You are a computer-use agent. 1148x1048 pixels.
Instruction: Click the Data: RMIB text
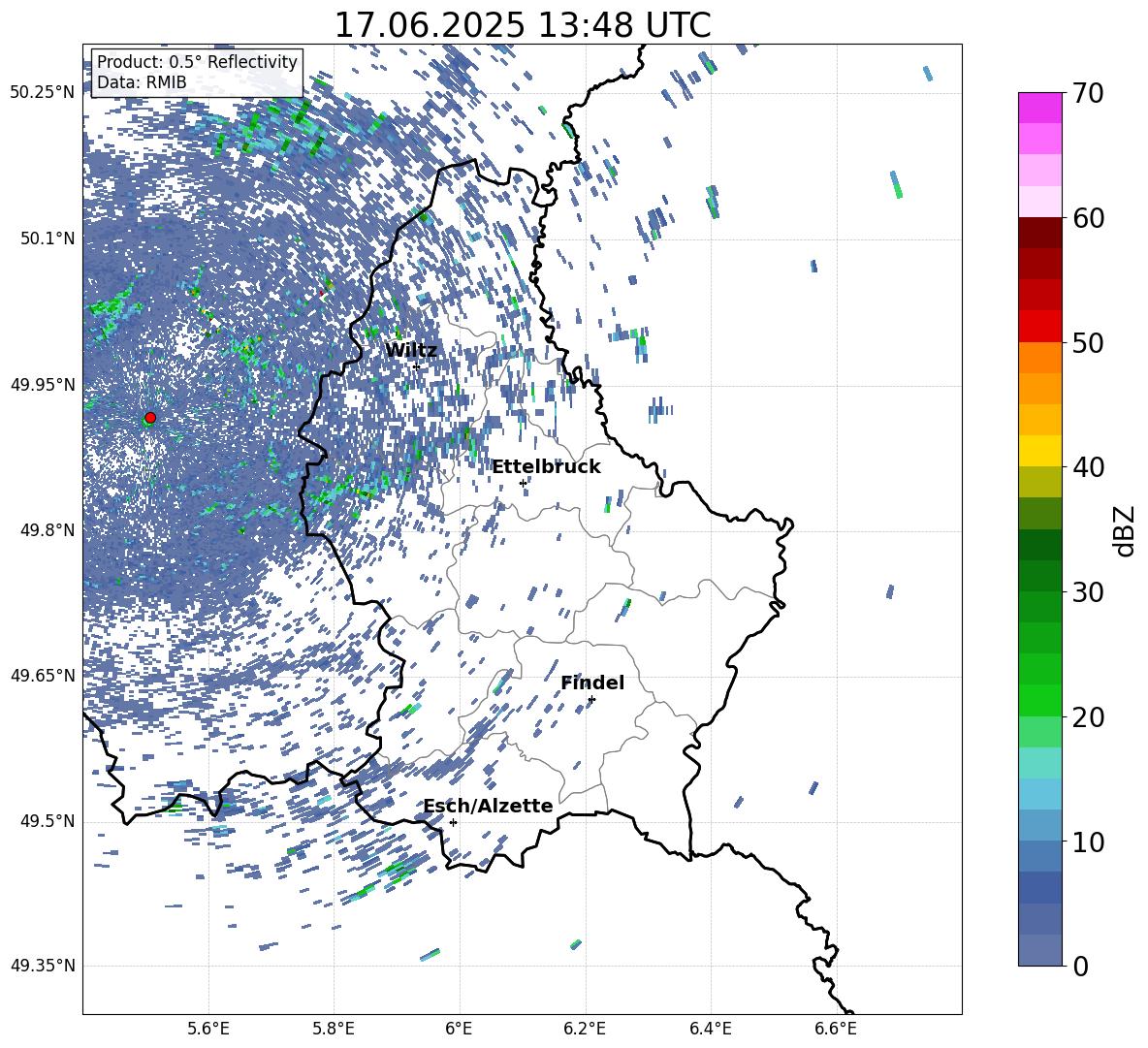pos(142,82)
